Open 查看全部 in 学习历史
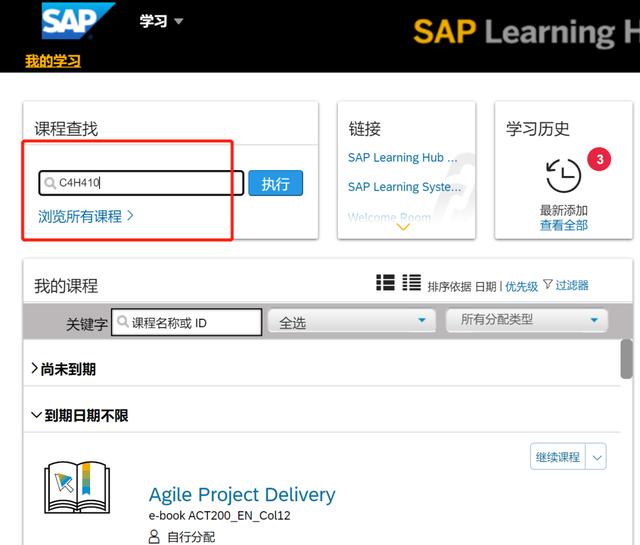 (564, 225)
